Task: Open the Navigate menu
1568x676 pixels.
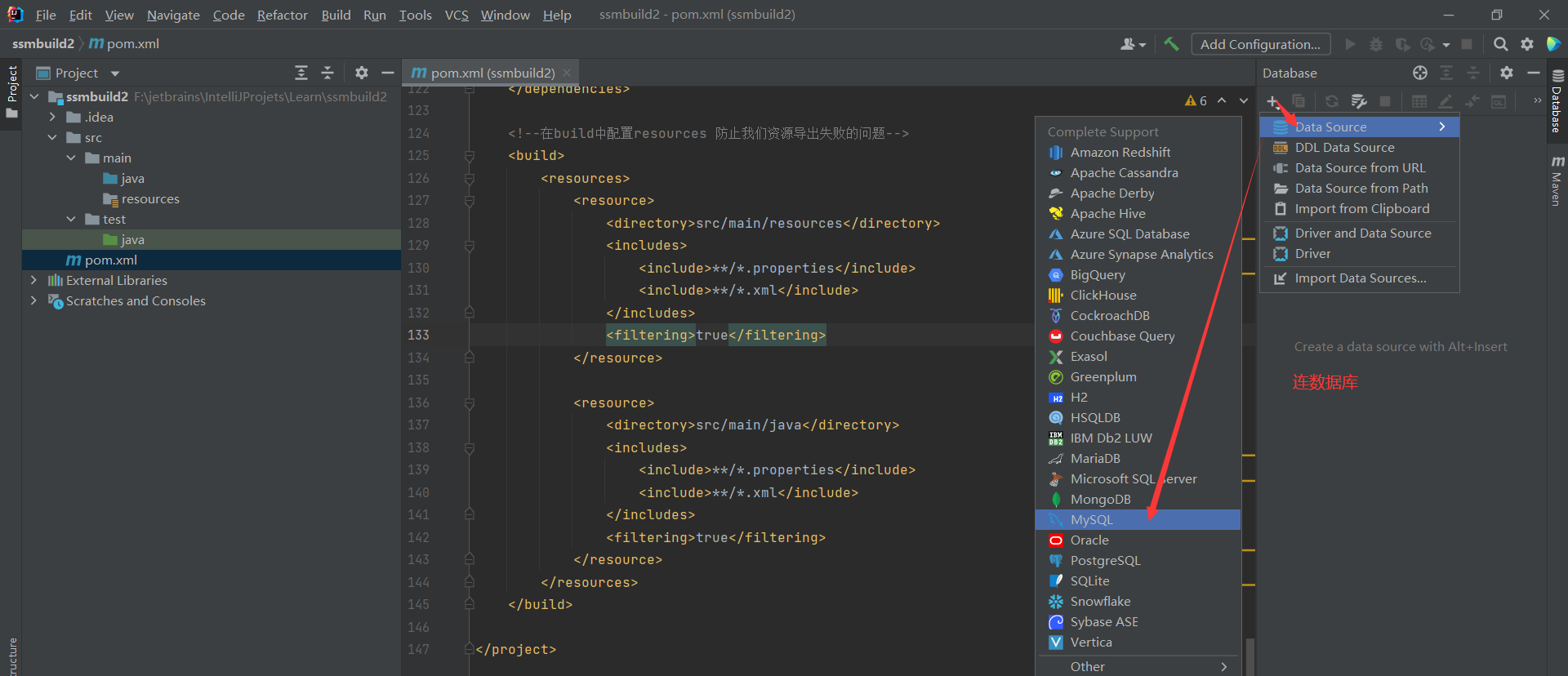Action: coord(173,15)
